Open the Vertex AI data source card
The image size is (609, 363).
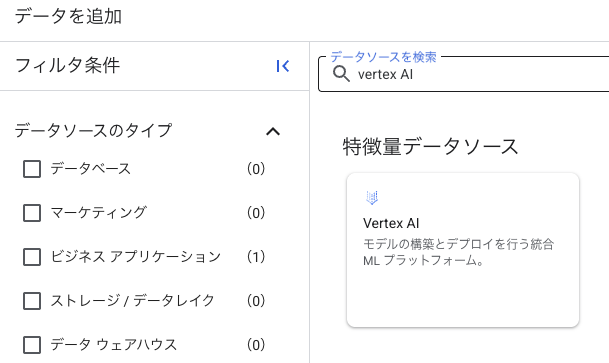(463, 250)
